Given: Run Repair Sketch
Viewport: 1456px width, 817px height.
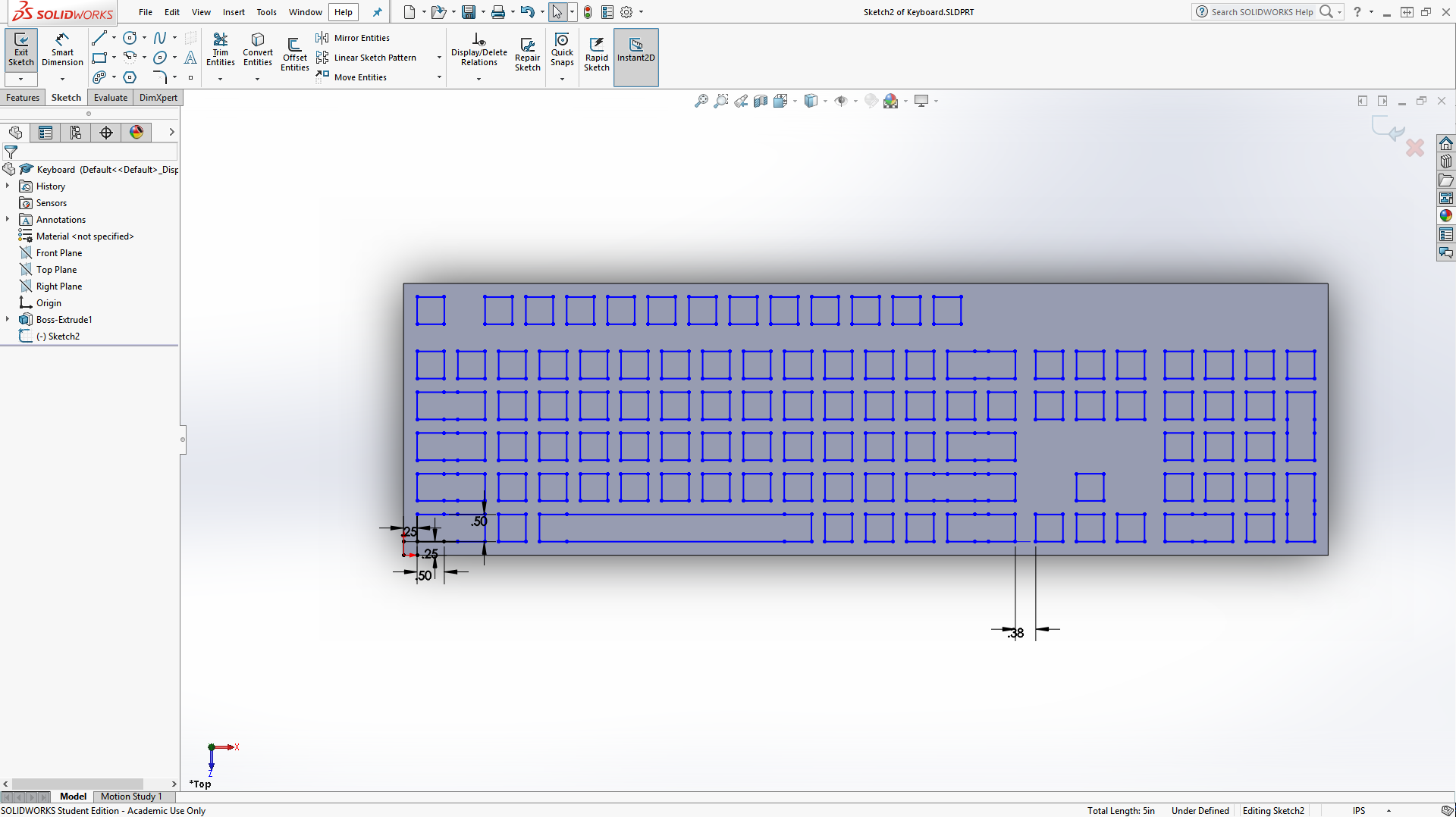Looking at the screenshot, I should point(528,55).
